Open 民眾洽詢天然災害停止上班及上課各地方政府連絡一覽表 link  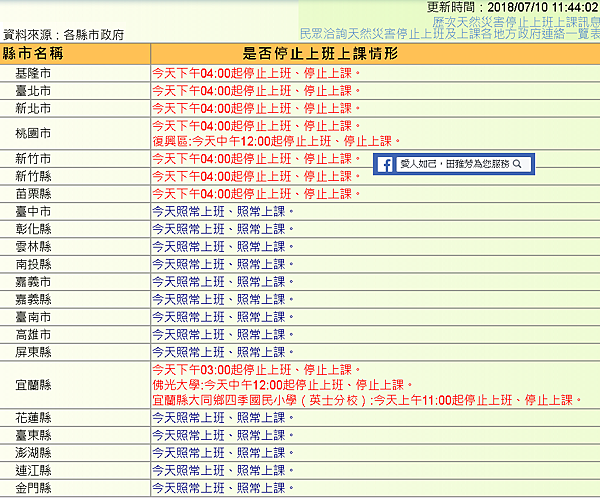click(450, 34)
